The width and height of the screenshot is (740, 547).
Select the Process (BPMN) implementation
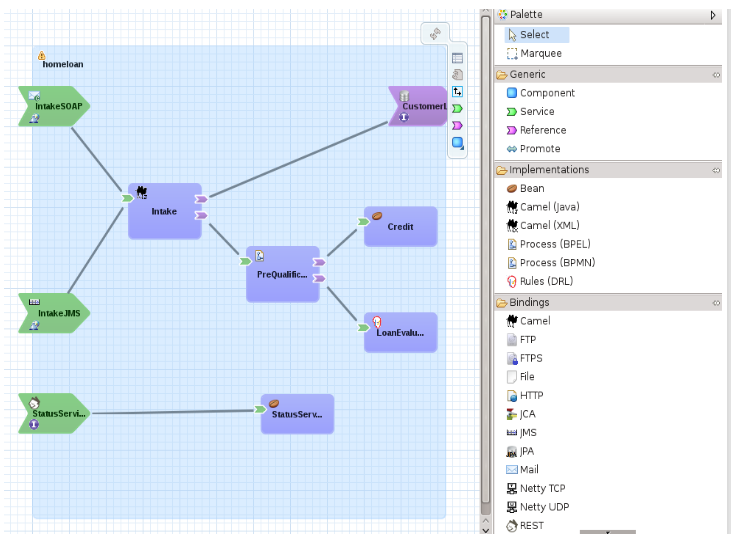pos(551,263)
